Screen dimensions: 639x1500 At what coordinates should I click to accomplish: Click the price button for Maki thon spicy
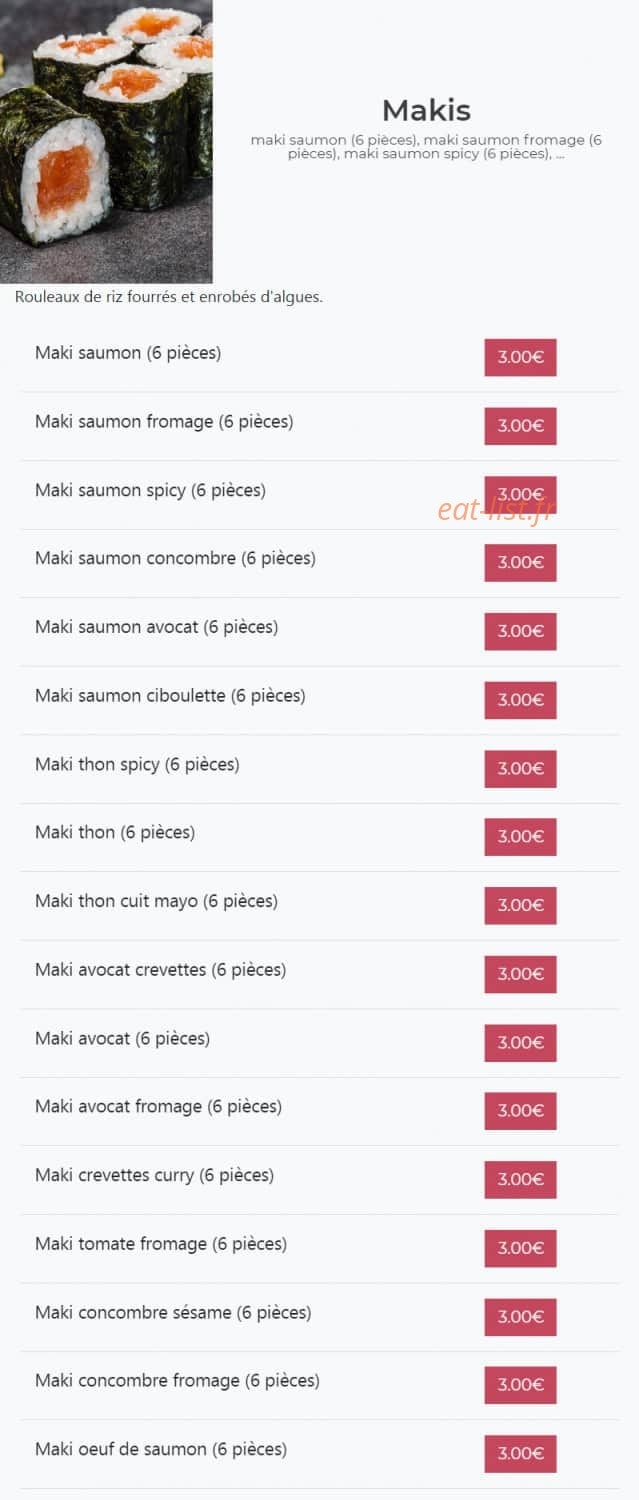(520, 769)
